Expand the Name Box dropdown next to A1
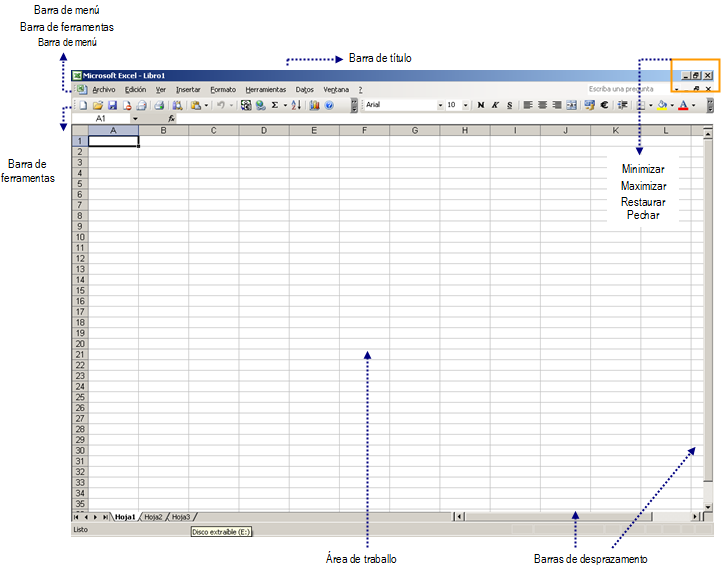Viewport: 724px width, 568px height. [x=135, y=118]
